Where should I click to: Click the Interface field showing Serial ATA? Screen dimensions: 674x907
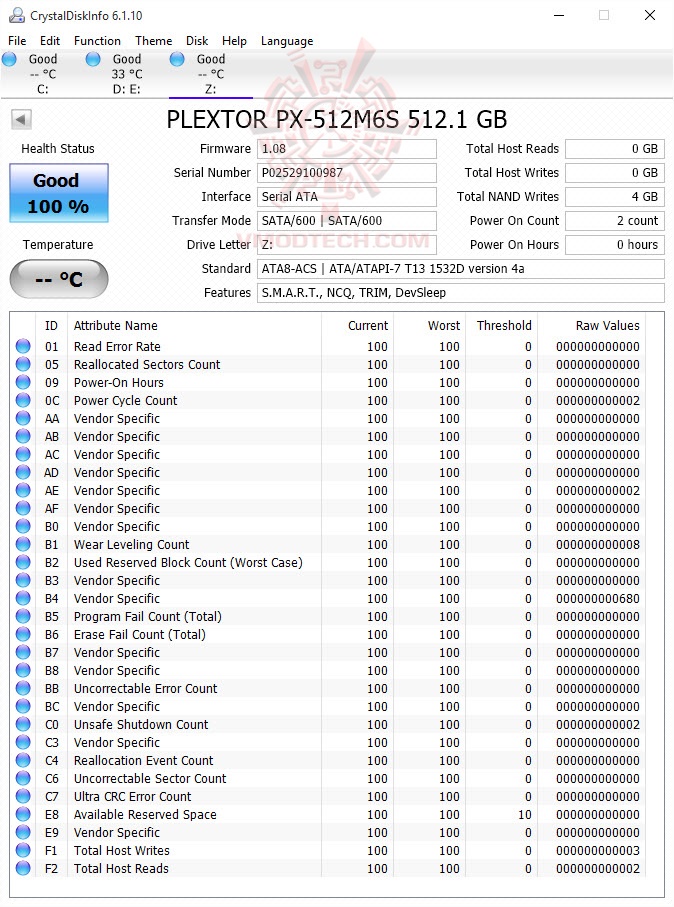[347, 197]
